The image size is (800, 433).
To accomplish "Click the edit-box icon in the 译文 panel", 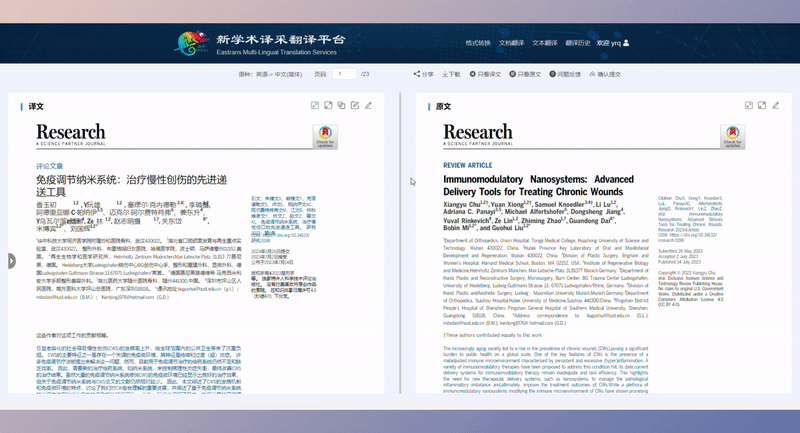I will coord(354,105).
